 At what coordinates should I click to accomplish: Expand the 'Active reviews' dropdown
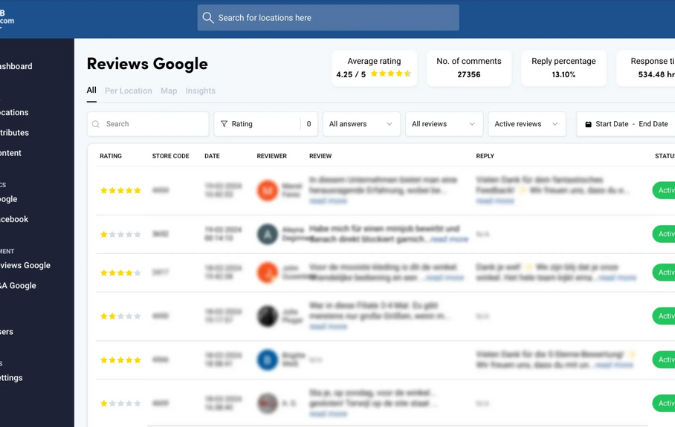click(x=527, y=124)
